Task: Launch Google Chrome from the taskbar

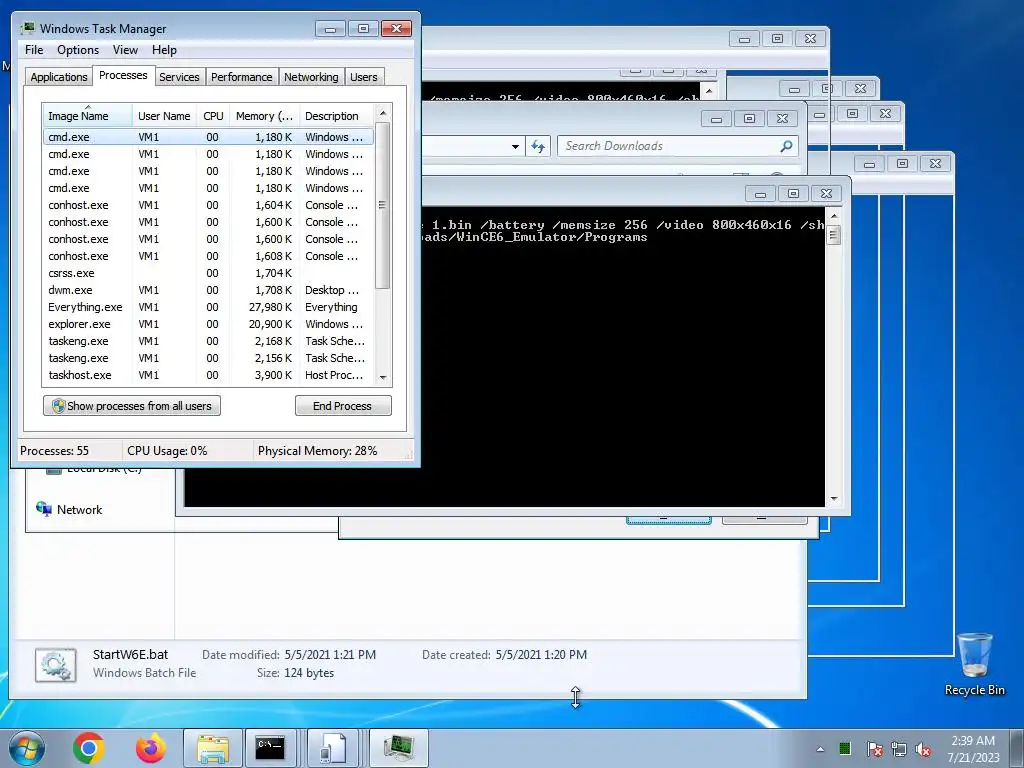Action: point(89,748)
